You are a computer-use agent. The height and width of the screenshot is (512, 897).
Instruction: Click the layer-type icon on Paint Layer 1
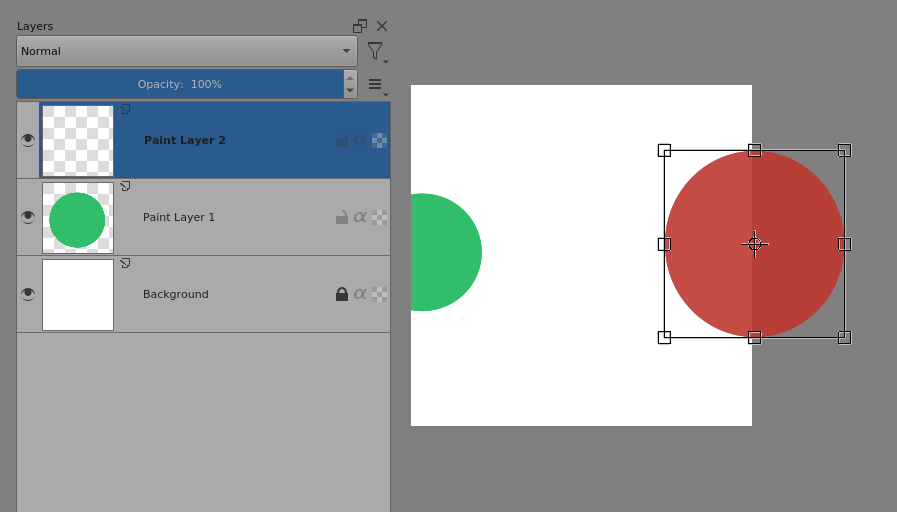click(x=125, y=186)
